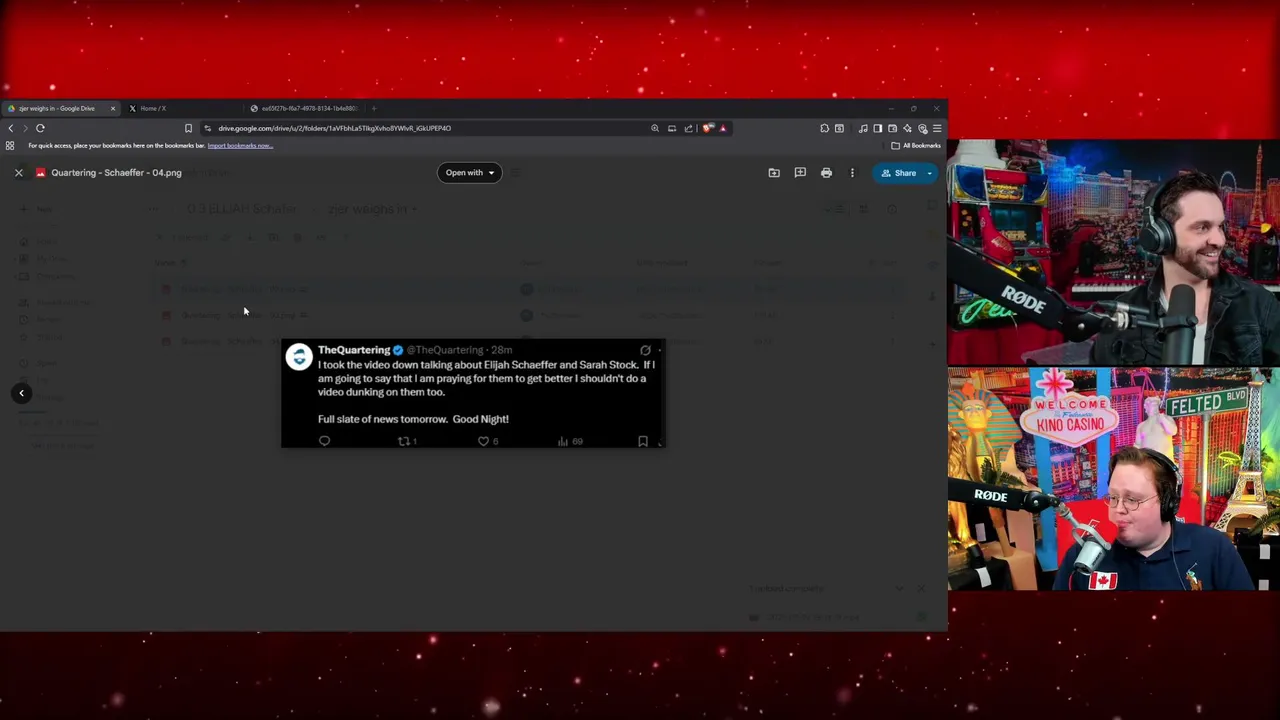Go back with the browser back arrow

(11, 128)
